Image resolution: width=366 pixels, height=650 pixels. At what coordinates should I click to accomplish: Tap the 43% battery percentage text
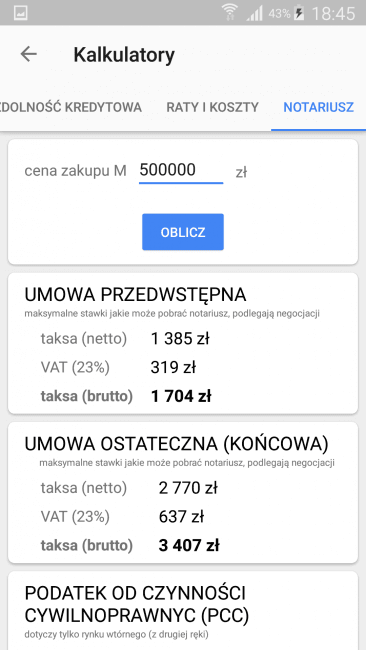[x=279, y=13]
